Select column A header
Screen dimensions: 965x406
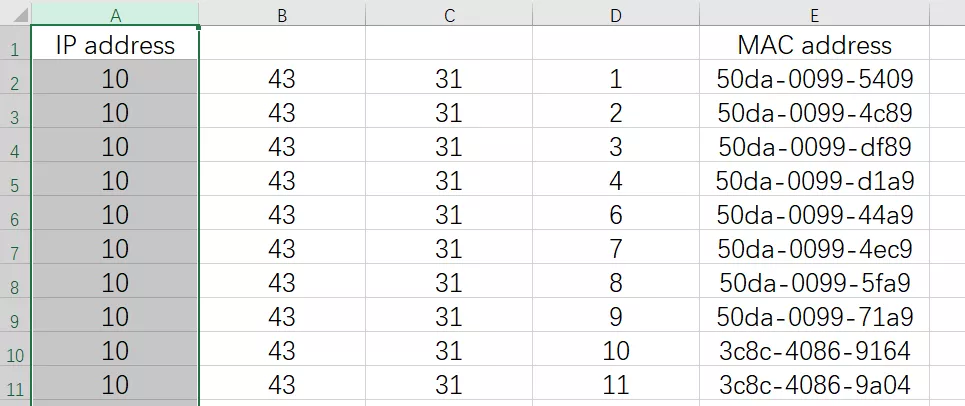pyautogui.click(x=115, y=14)
